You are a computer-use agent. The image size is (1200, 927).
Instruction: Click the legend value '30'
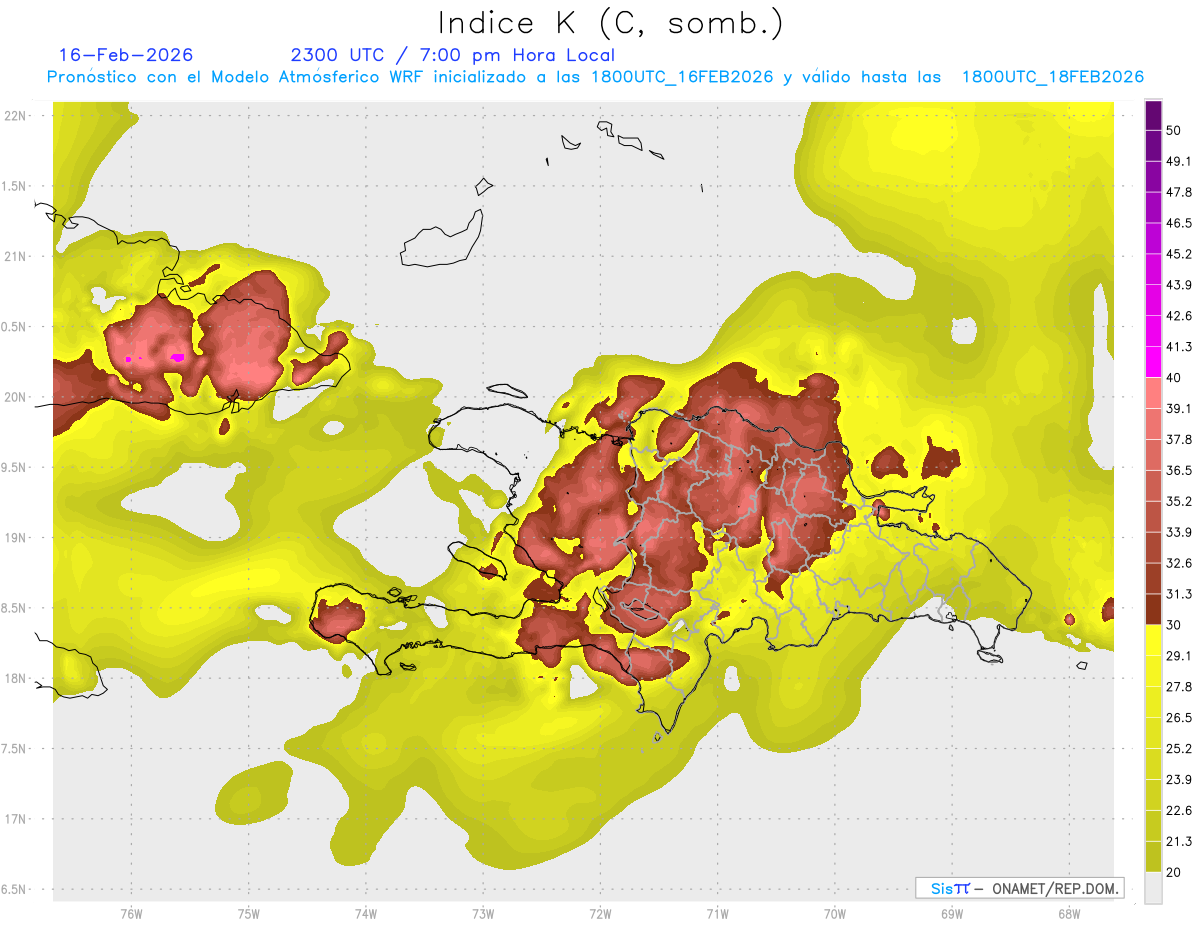coord(1174,625)
